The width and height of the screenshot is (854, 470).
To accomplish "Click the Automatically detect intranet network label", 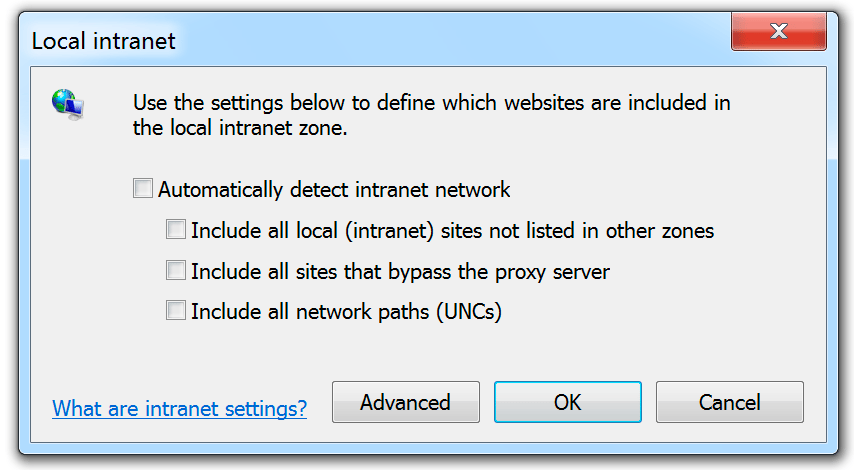I will [x=334, y=190].
